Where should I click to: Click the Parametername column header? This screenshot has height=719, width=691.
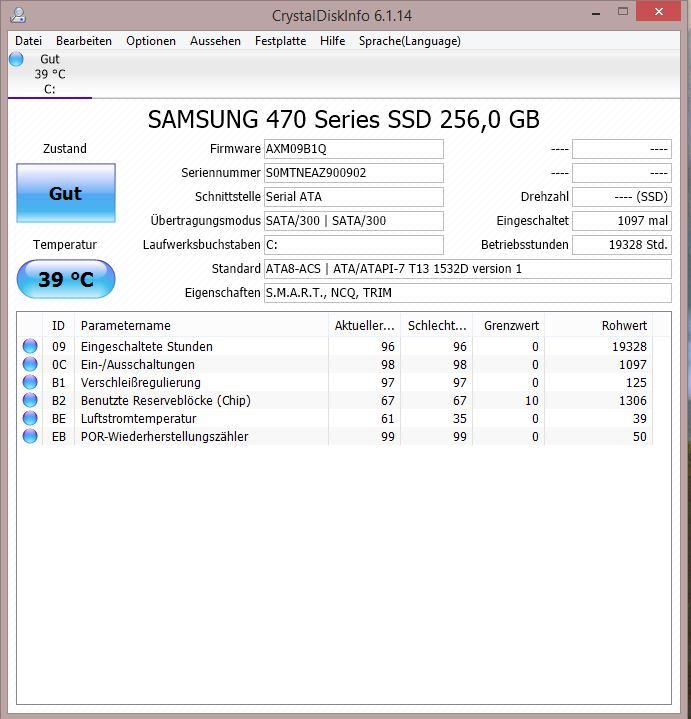point(201,326)
